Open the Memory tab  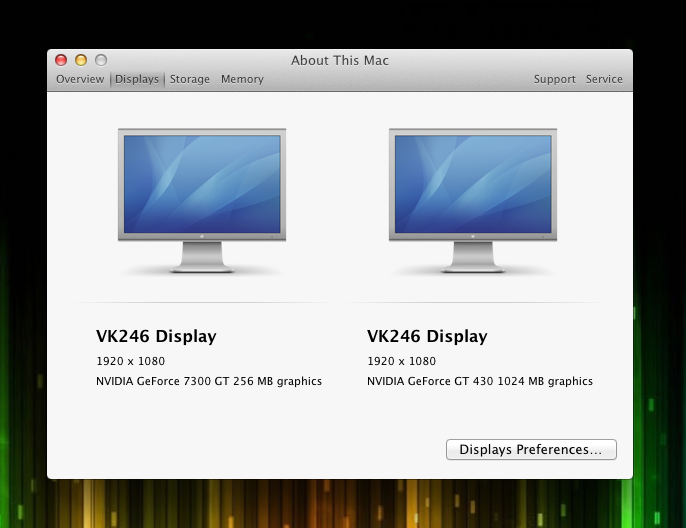tap(242, 79)
